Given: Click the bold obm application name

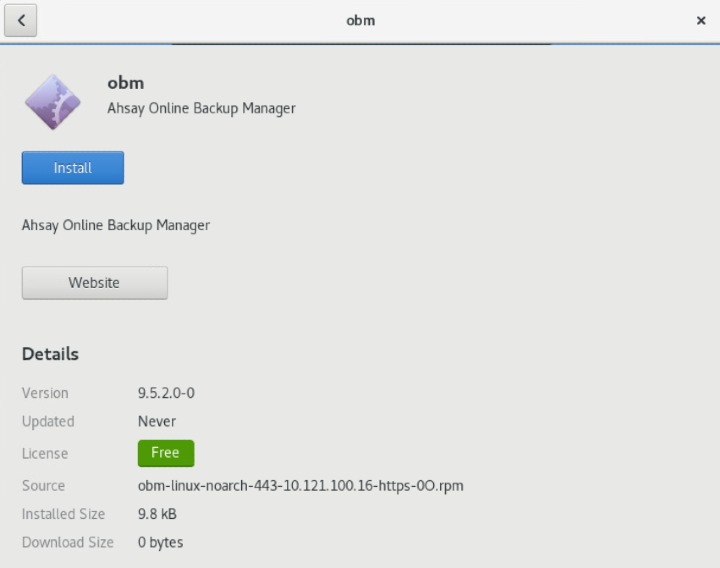Looking at the screenshot, I should 126,83.
